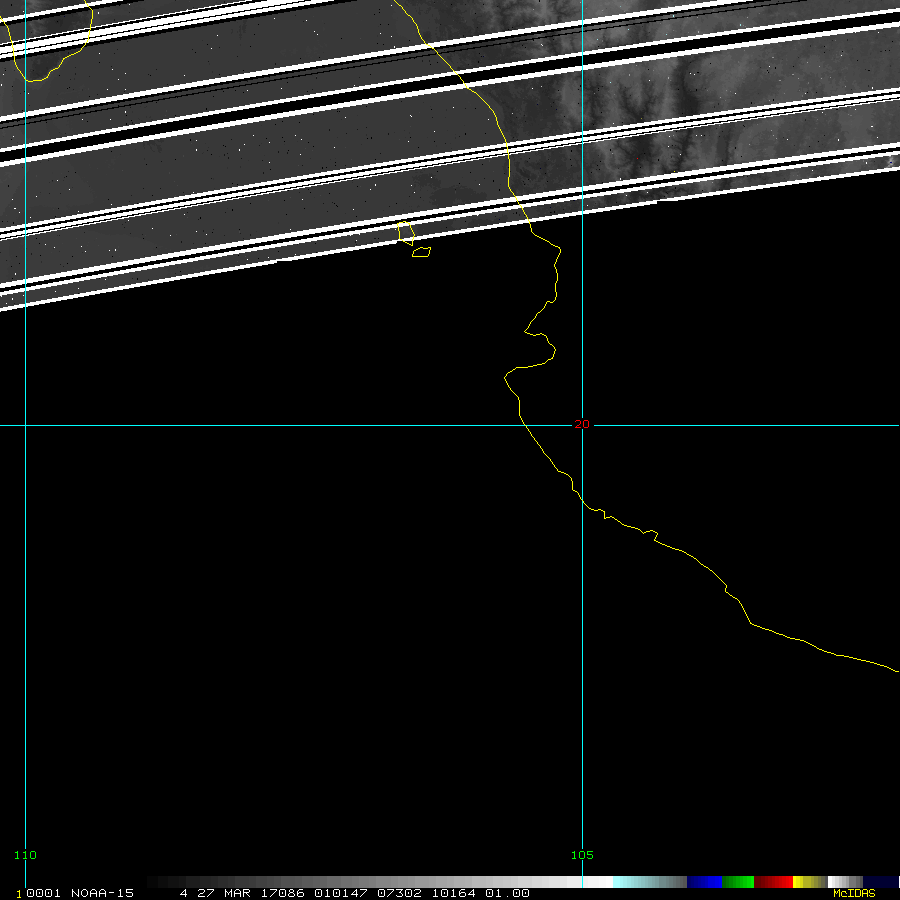Click the 17086 Julian day value
The width and height of the screenshot is (900, 900).
[x=285, y=893]
